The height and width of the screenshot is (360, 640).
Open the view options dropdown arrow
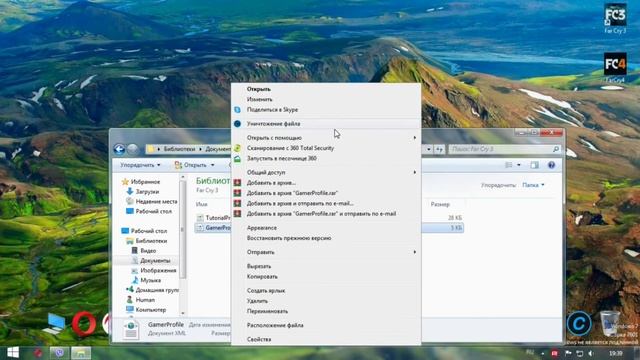click(519, 165)
